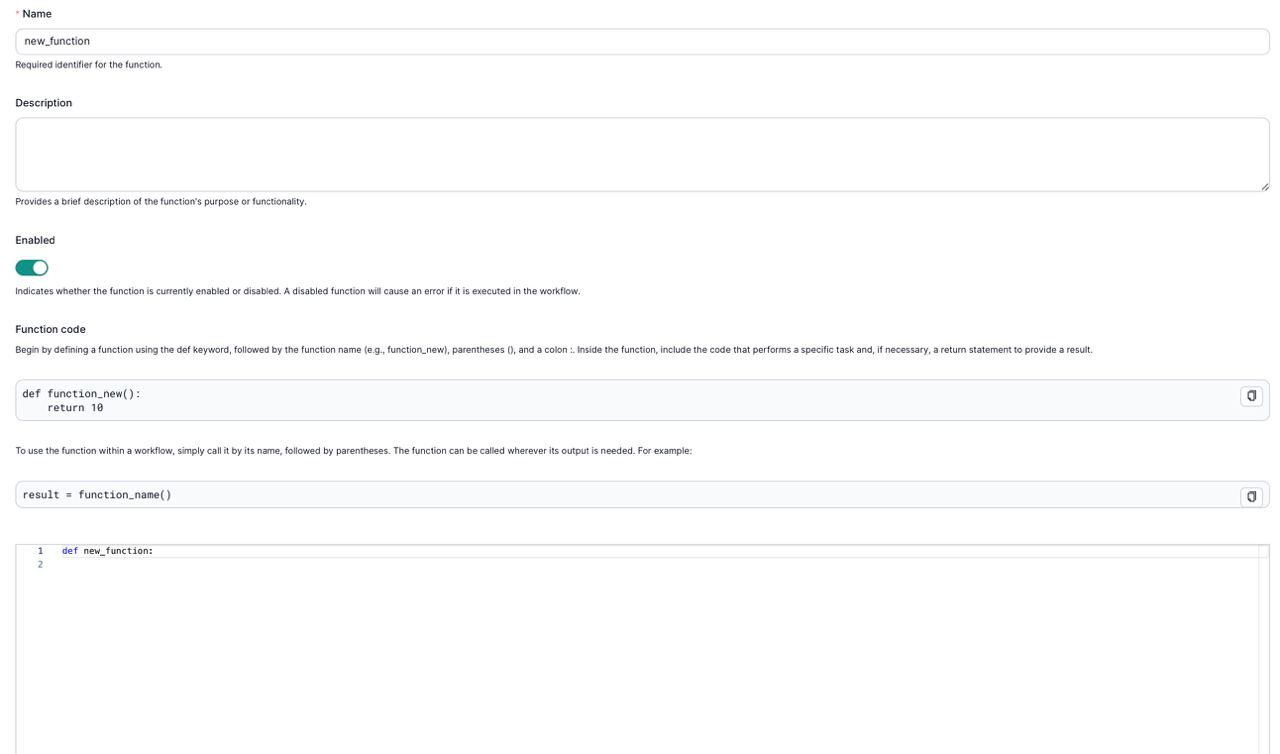Copy the function_new example code snippet
The image size is (1280, 754).
[1251, 396]
